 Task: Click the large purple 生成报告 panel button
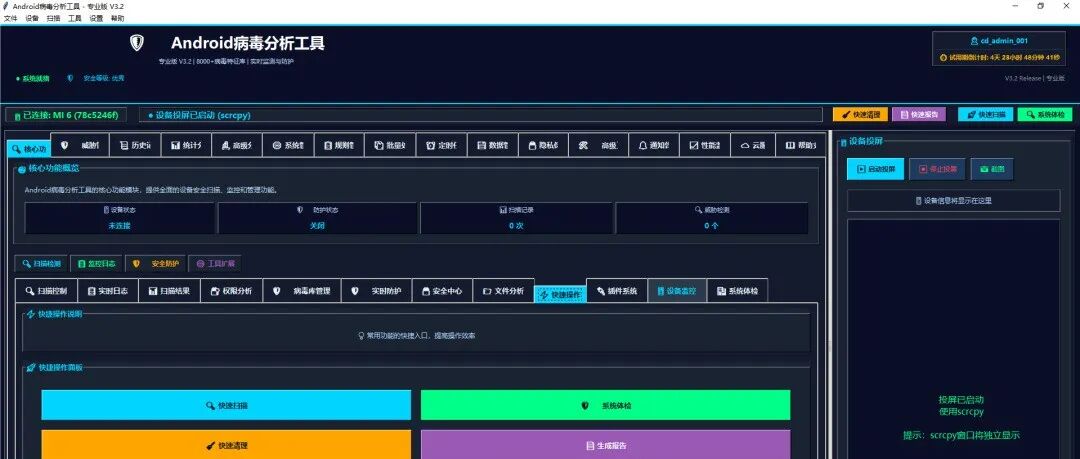click(x=605, y=445)
